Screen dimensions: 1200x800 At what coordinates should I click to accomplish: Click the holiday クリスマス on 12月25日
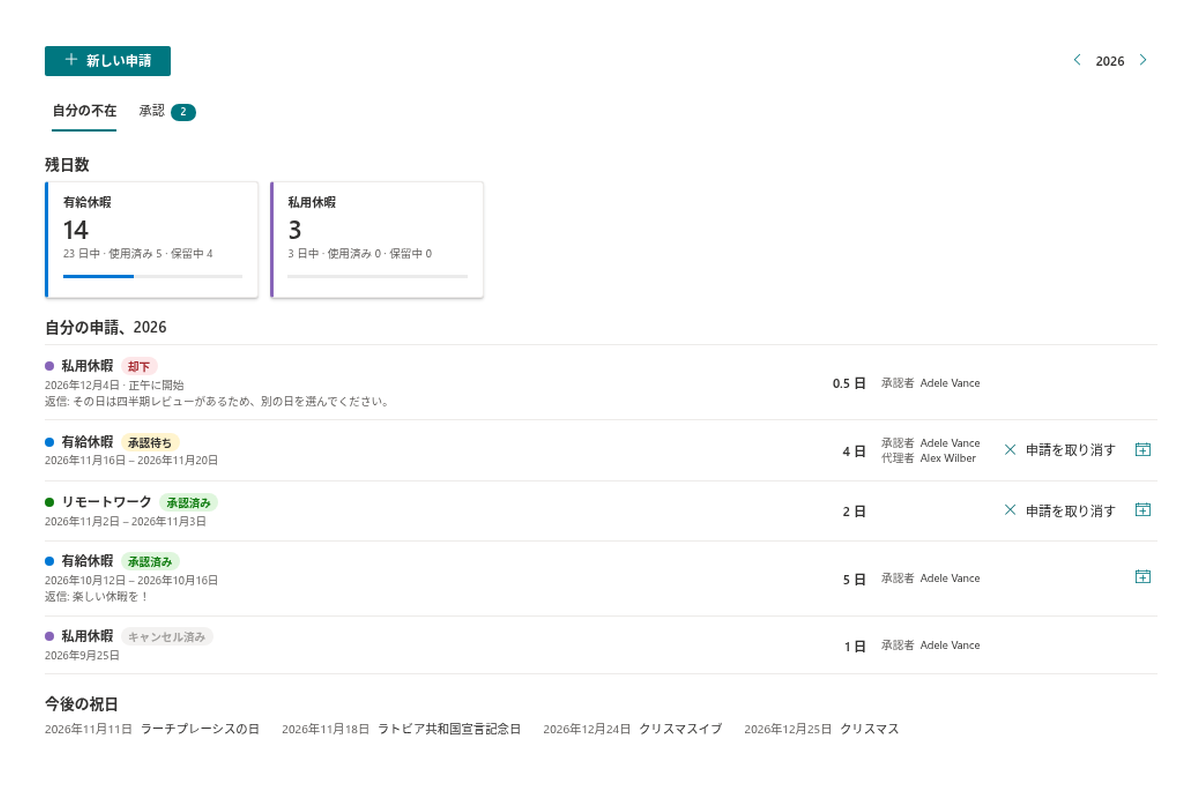[870, 729]
